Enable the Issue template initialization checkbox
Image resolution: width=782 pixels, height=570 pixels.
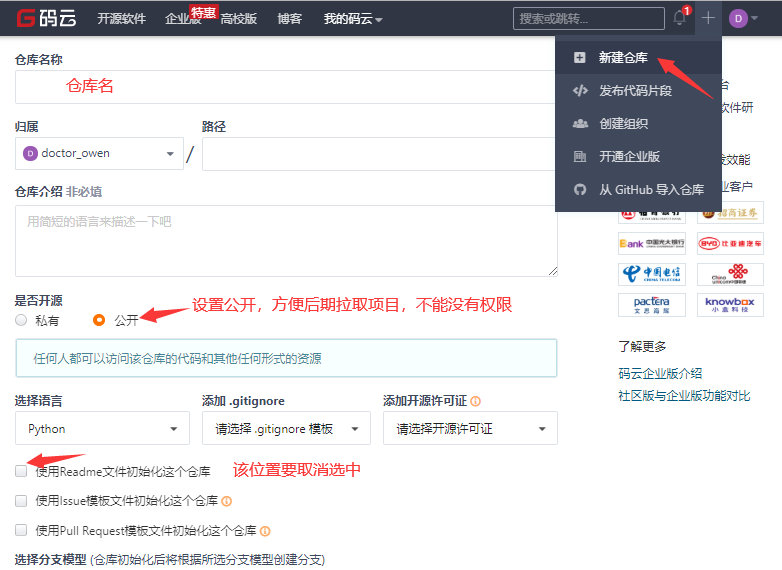click(x=21, y=501)
